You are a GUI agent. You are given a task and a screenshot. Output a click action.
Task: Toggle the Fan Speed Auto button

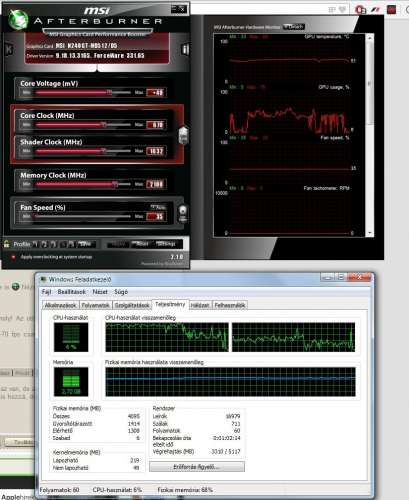[158, 207]
